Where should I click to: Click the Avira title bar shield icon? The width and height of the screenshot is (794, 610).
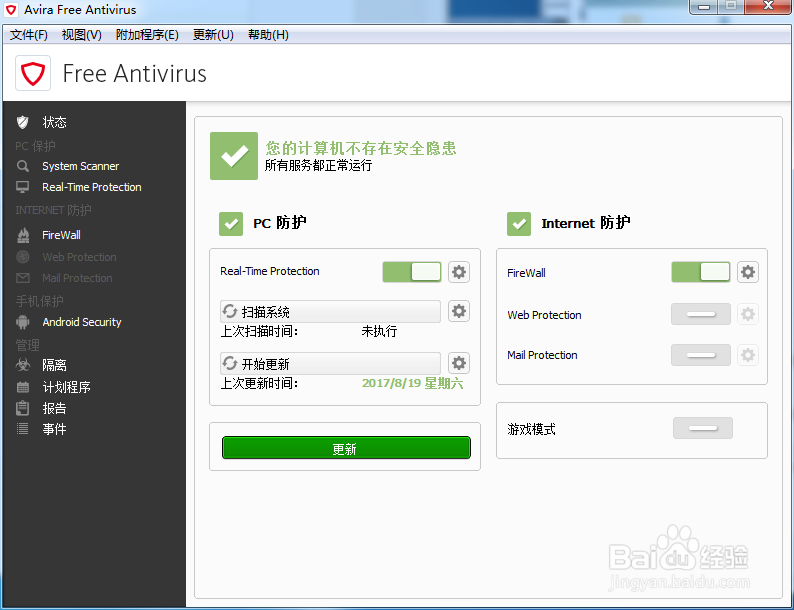click(x=11, y=10)
